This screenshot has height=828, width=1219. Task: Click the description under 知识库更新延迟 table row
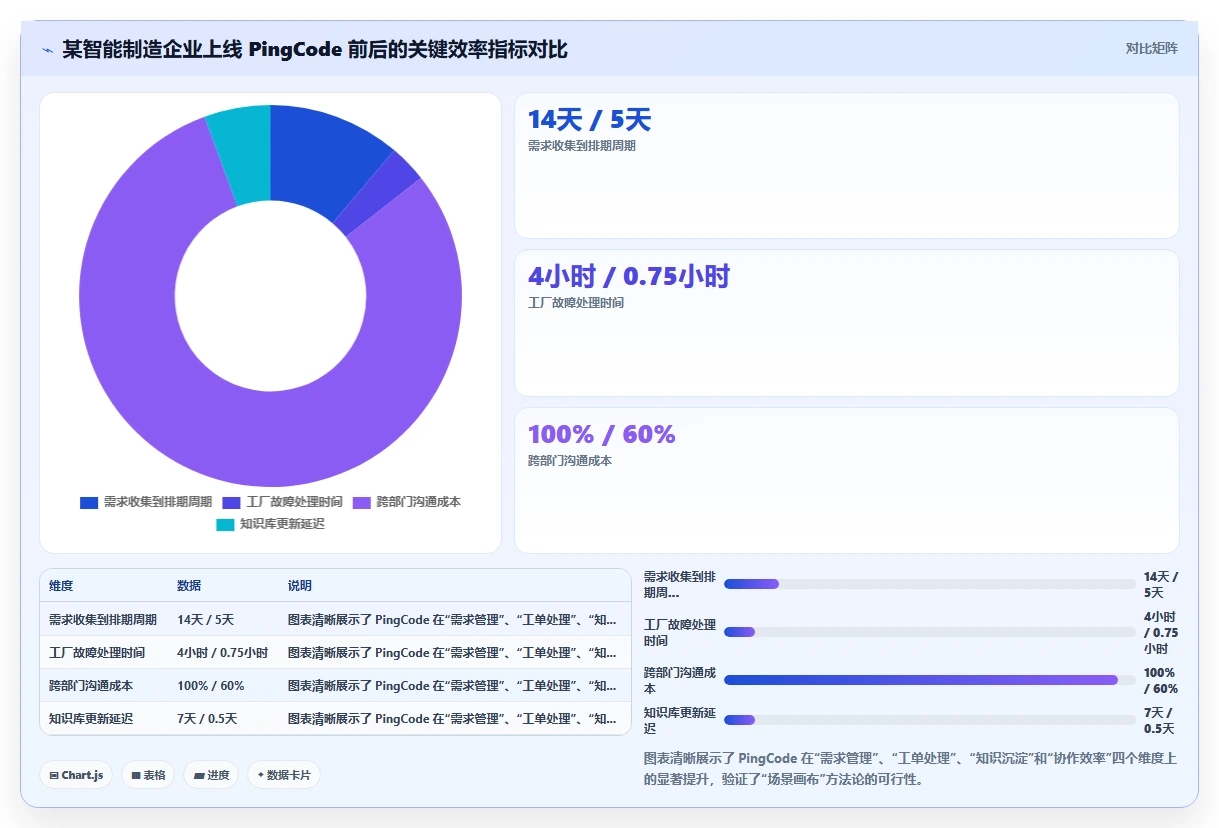click(x=452, y=718)
